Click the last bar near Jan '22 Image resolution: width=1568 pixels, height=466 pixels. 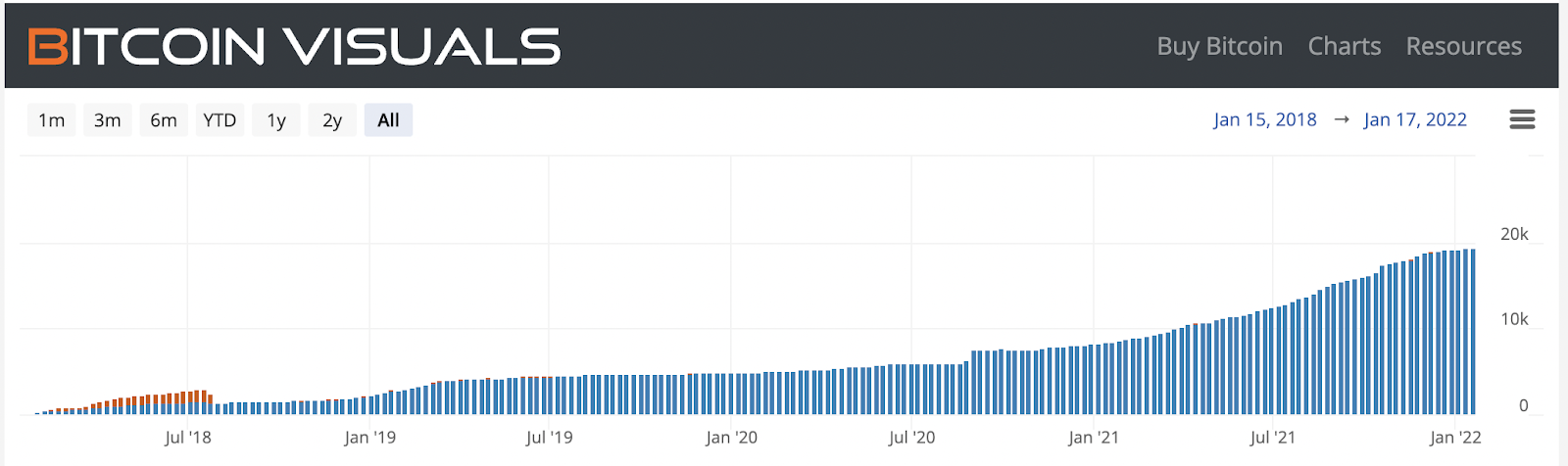click(x=1473, y=332)
